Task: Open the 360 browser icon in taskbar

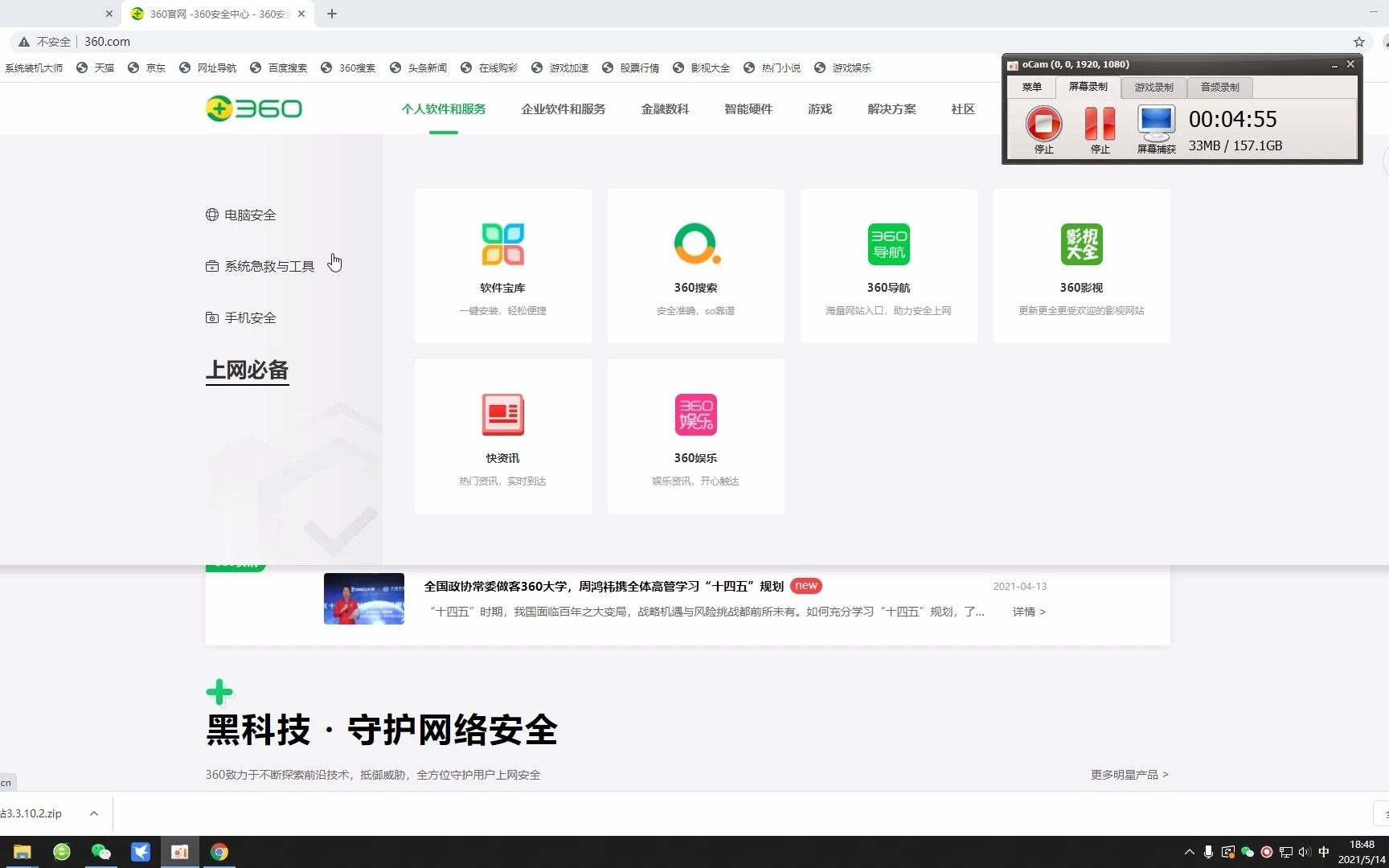Action: [62, 852]
